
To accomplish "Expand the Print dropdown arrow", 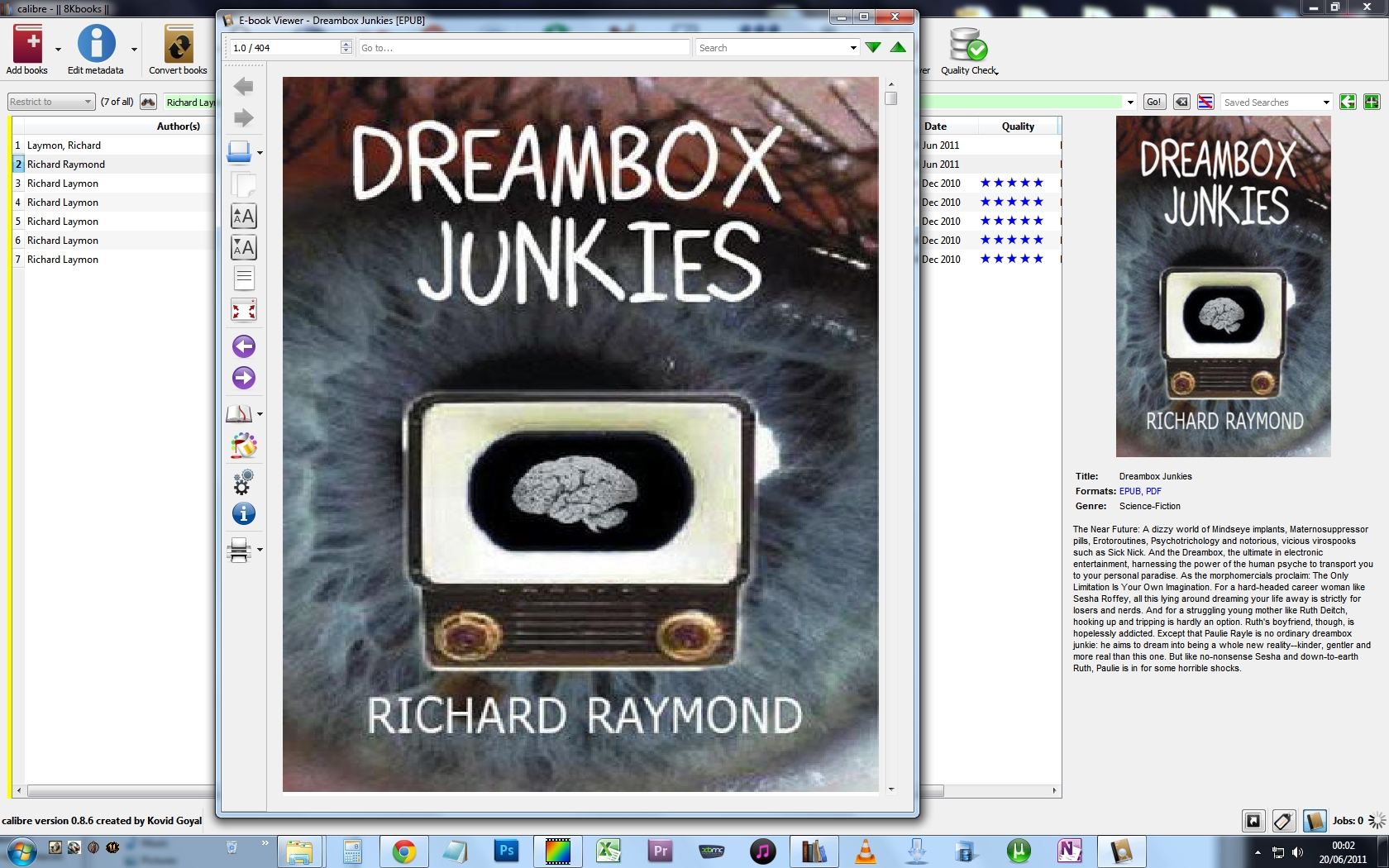I will click(x=260, y=550).
